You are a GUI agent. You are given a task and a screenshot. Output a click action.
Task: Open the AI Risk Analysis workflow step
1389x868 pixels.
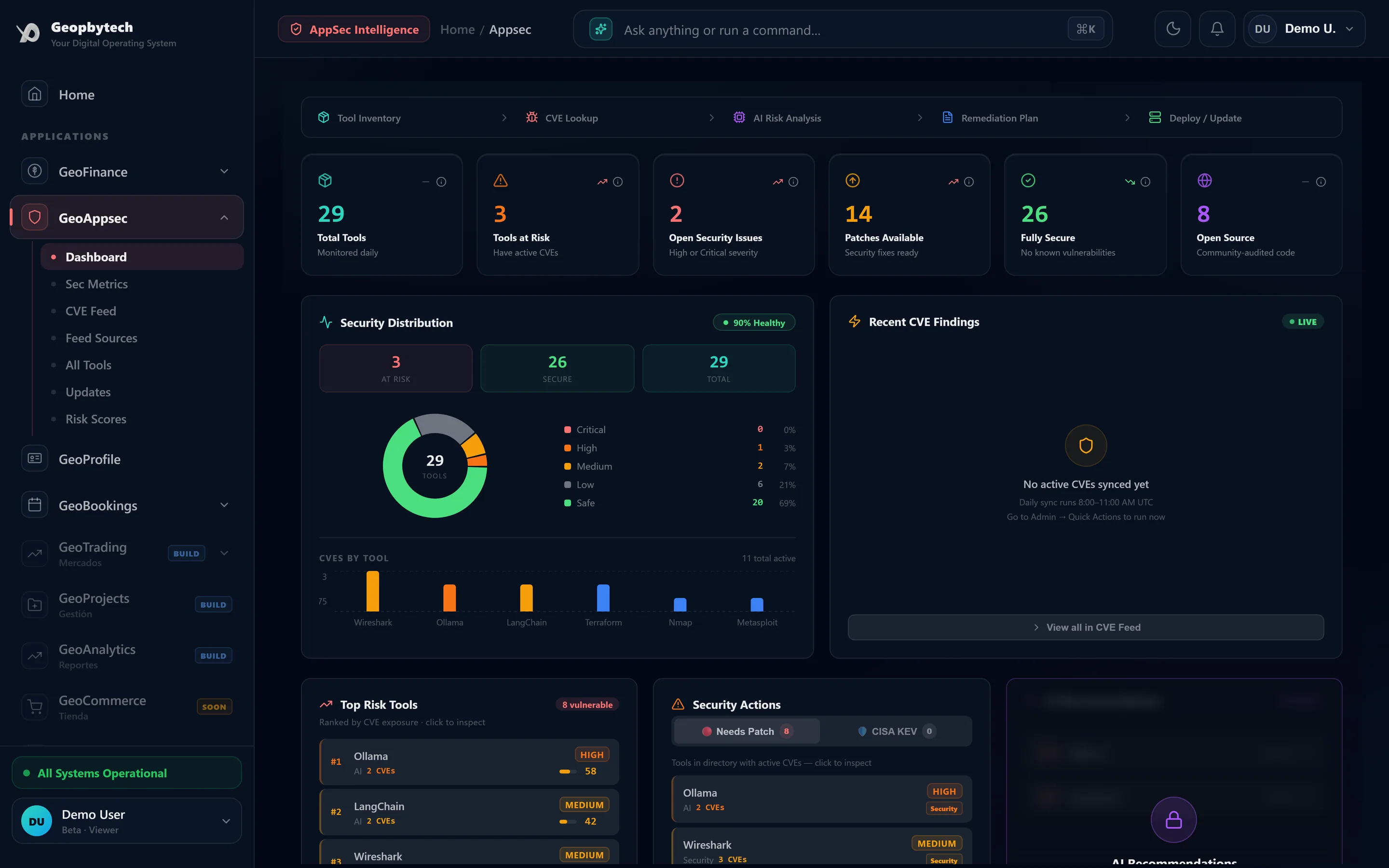[777, 118]
